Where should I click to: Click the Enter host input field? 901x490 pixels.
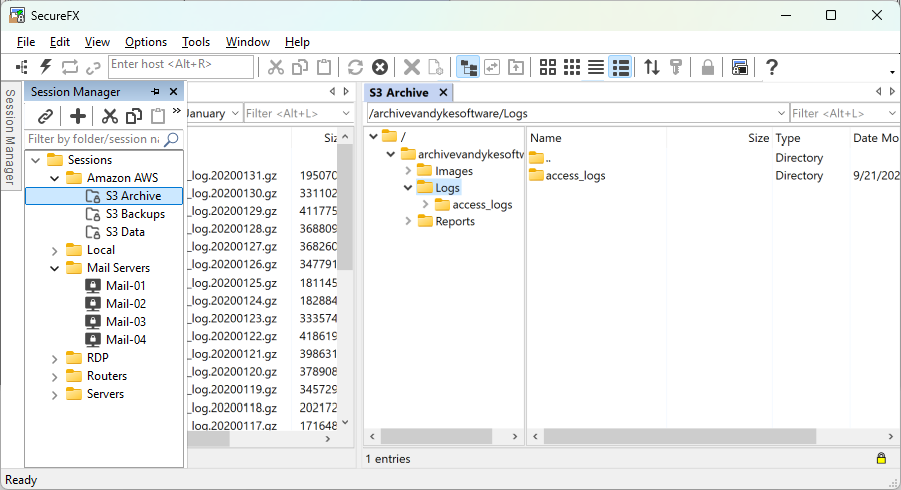[x=180, y=66]
